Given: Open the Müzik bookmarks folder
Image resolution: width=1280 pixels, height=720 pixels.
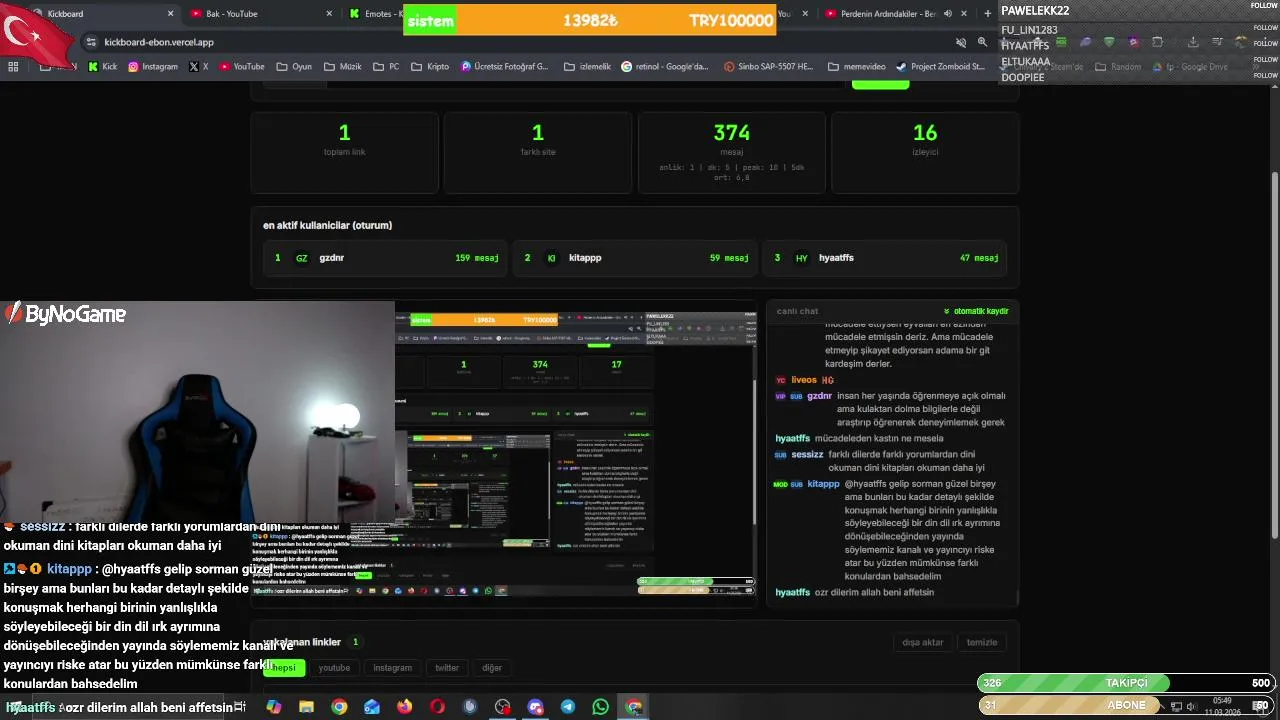Looking at the screenshot, I should click(343, 67).
